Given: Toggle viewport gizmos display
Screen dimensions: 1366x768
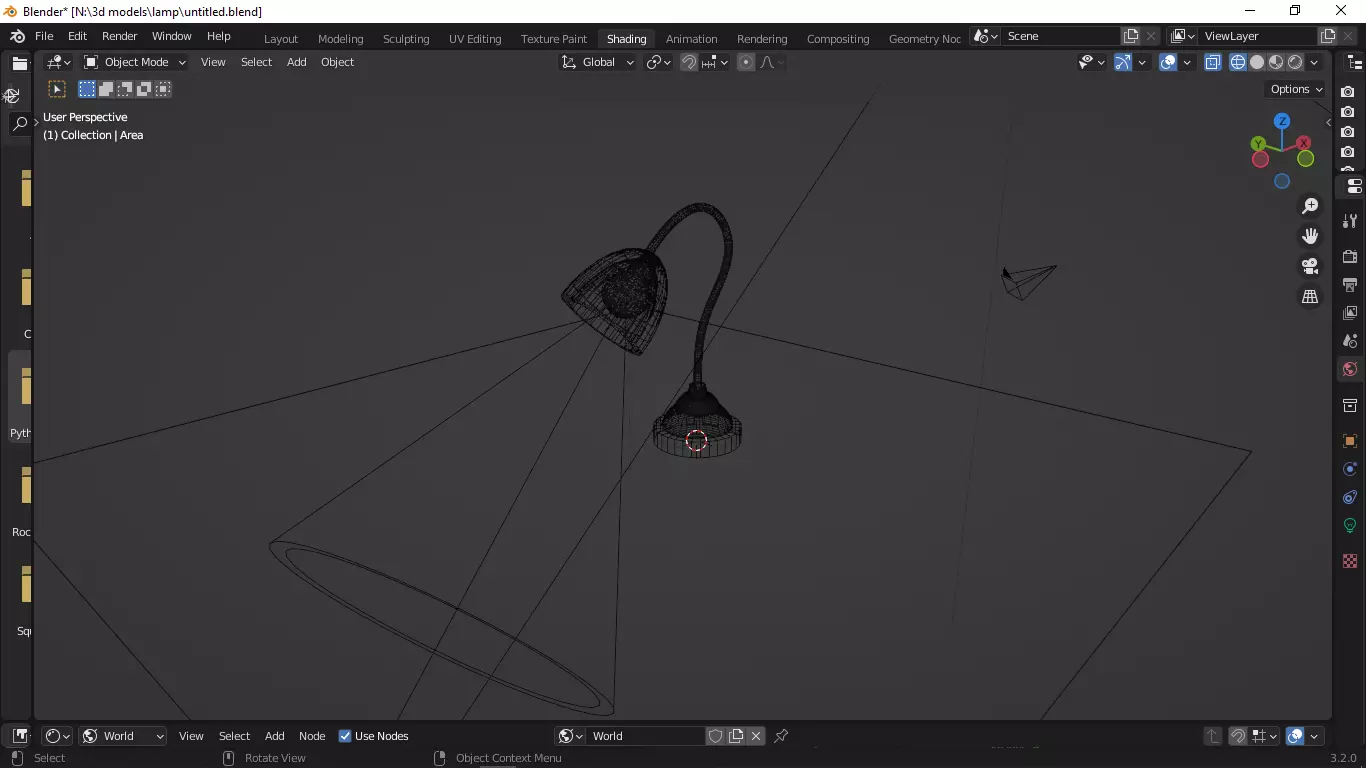Looking at the screenshot, I should coord(1123,62).
